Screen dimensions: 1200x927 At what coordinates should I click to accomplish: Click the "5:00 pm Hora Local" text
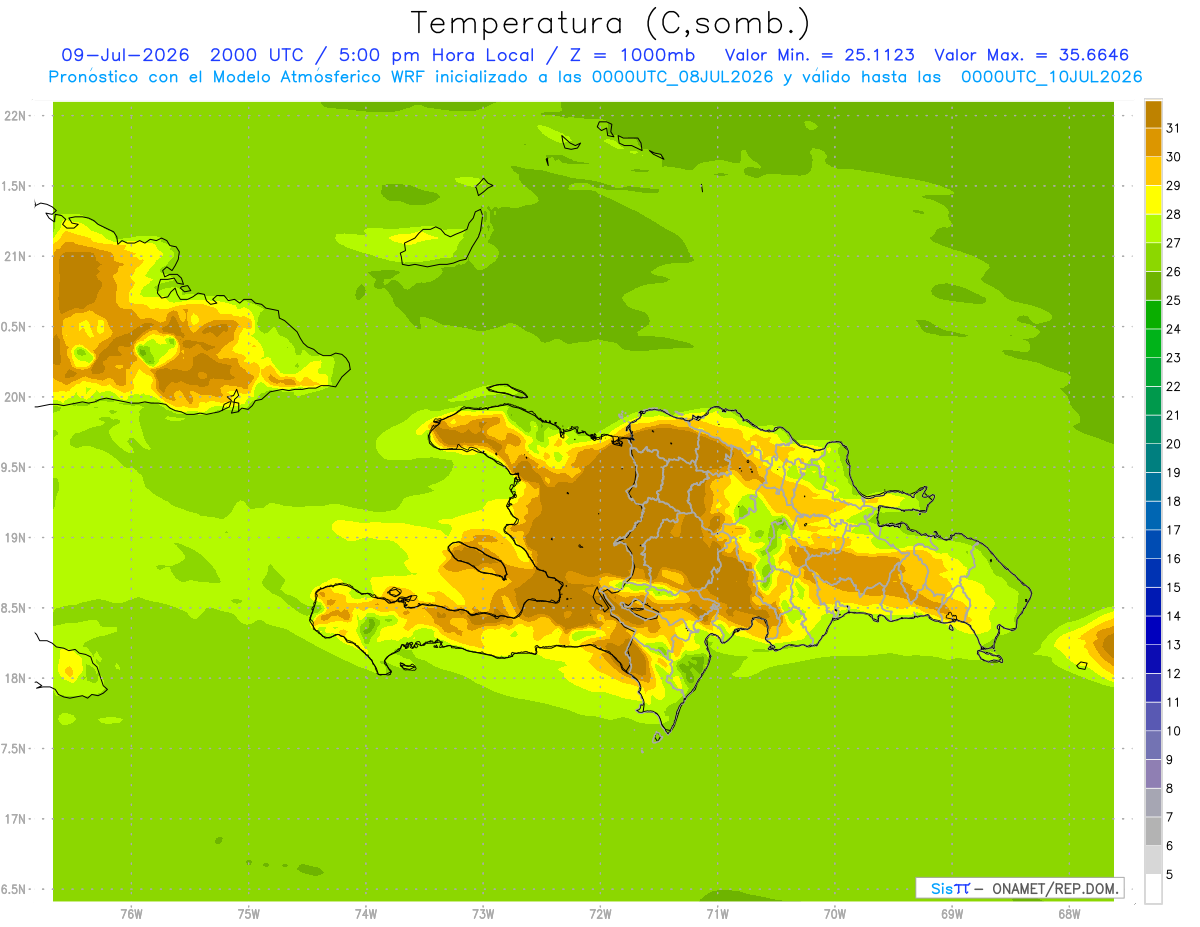click(436, 55)
